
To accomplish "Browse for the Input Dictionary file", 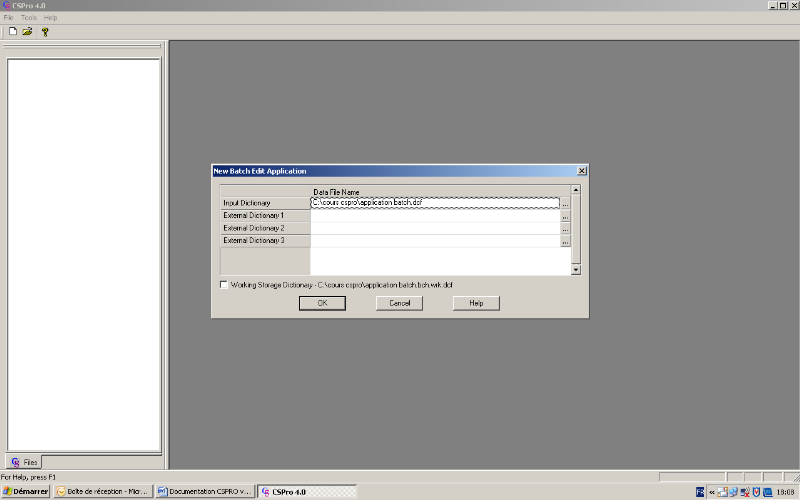I will click(x=565, y=203).
